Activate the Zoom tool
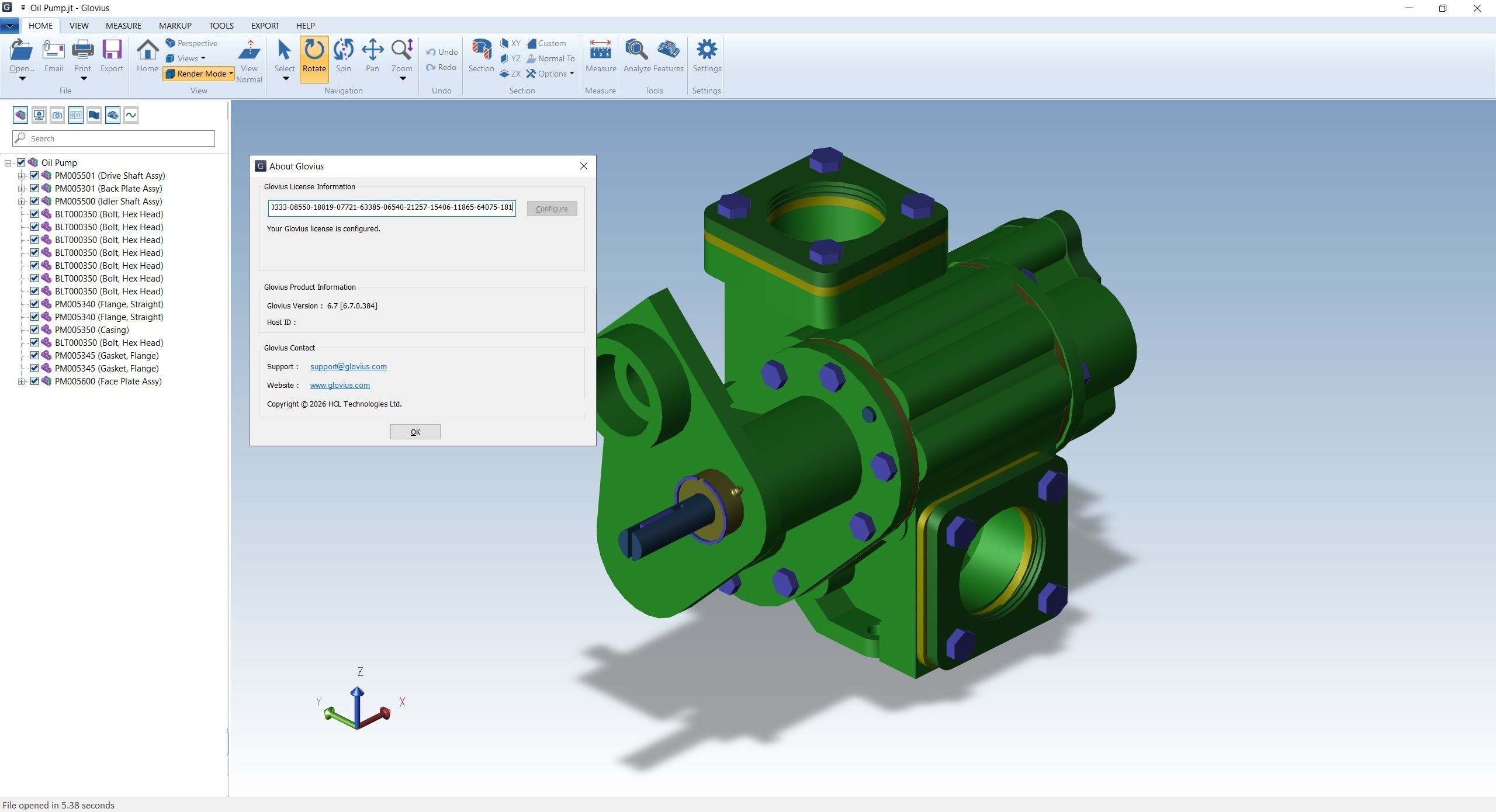This screenshot has height=812, width=1496. tap(402, 55)
